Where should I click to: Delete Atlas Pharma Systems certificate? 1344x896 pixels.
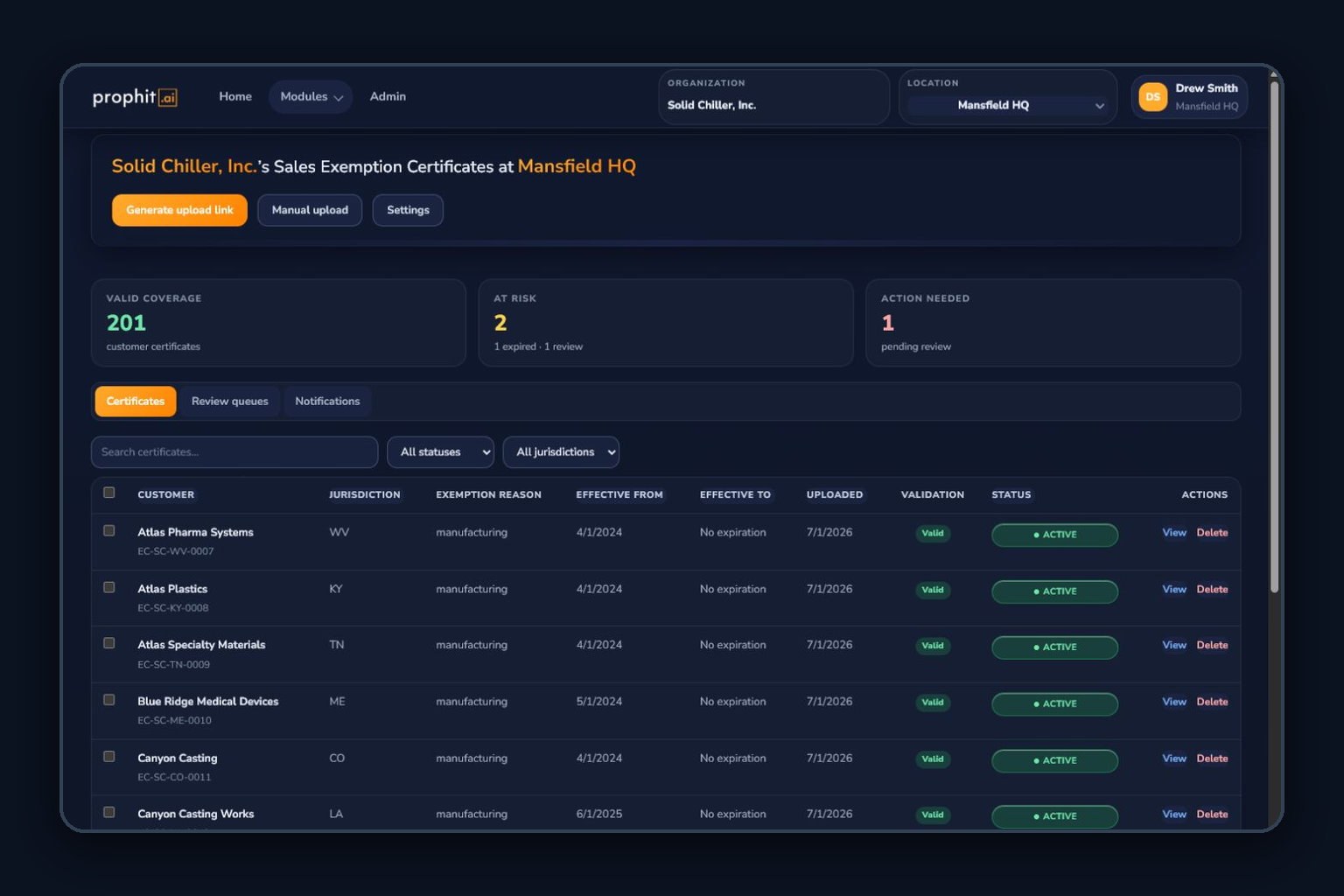click(1212, 533)
